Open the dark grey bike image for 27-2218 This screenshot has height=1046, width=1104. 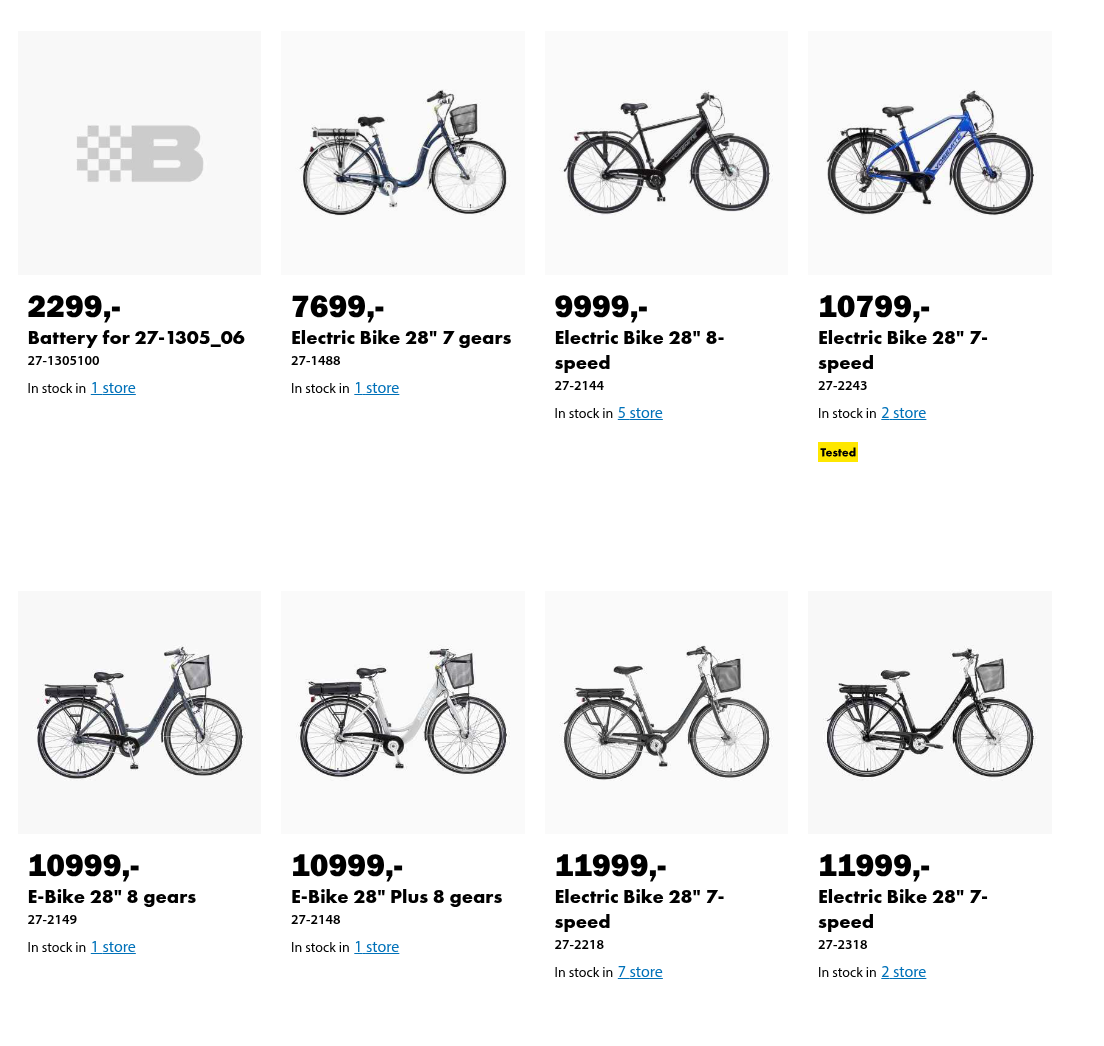point(666,712)
